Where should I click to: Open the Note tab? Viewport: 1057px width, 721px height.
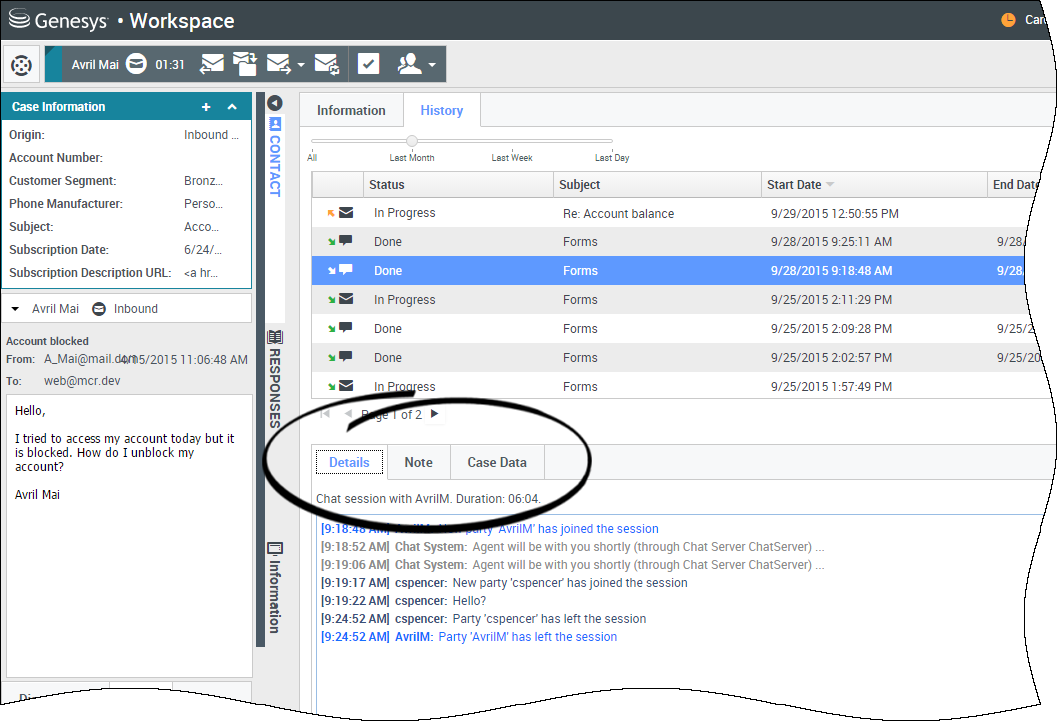click(x=418, y=462)
